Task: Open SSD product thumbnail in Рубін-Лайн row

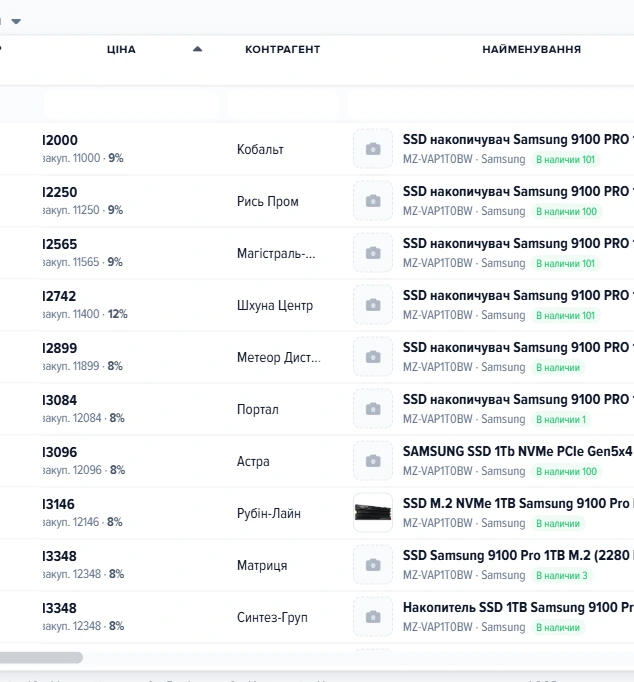Action: 373,512
